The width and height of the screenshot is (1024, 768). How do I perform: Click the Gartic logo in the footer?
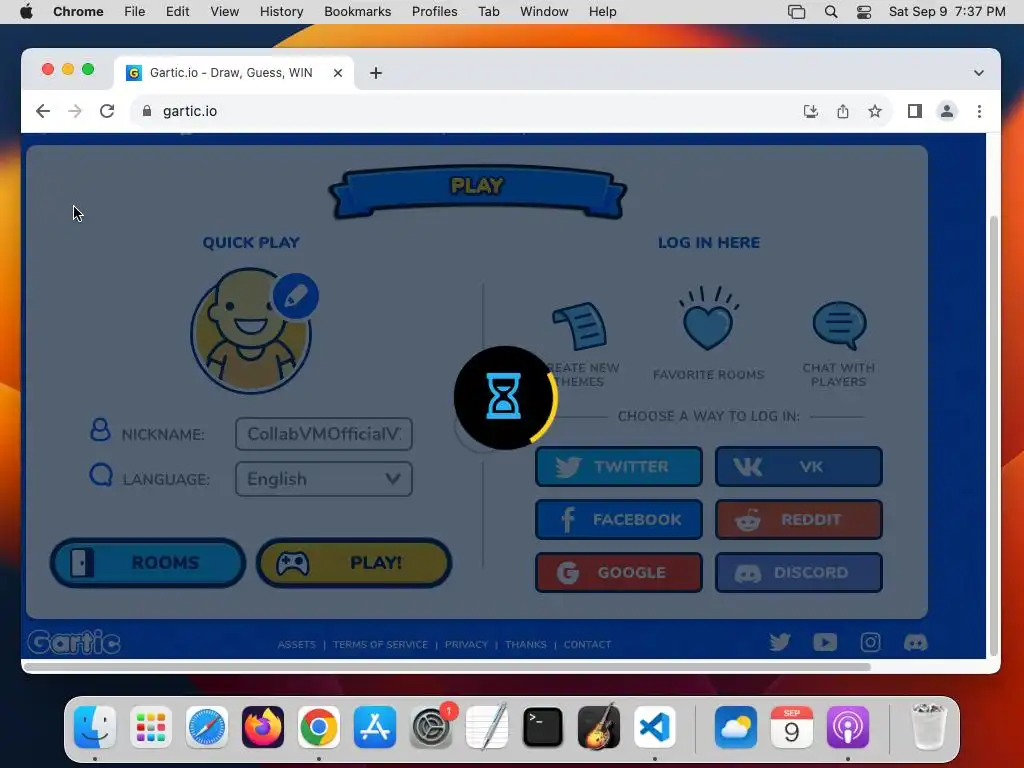tap(74, 643)
